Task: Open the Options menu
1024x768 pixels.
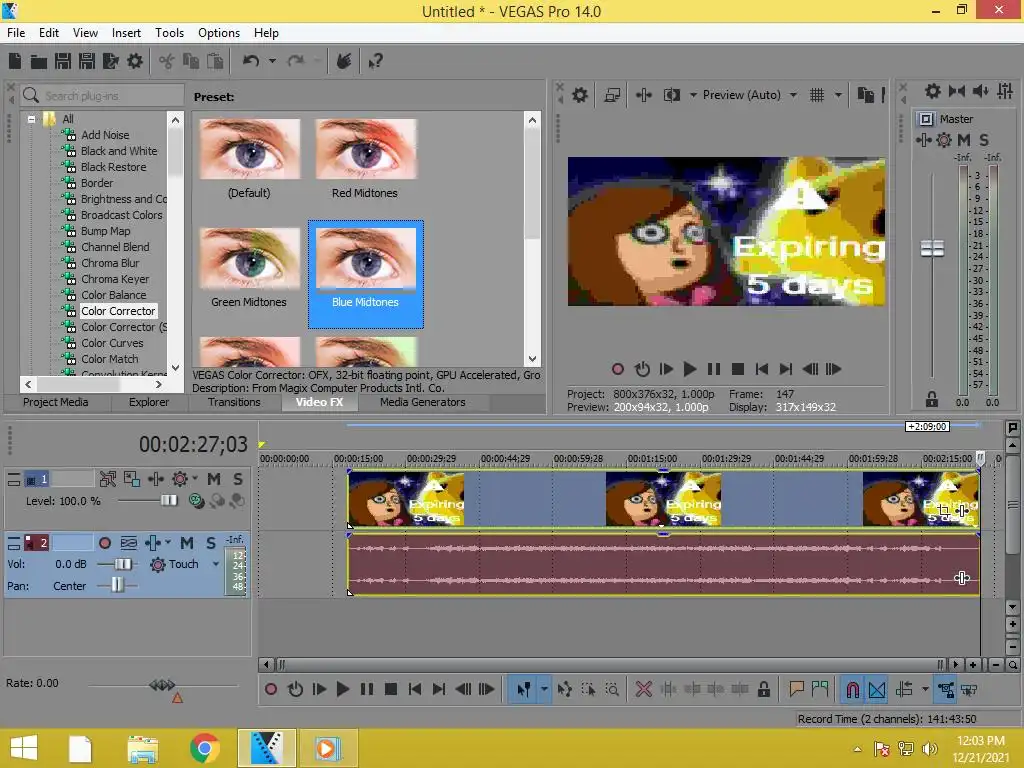Action: point(219,33)
